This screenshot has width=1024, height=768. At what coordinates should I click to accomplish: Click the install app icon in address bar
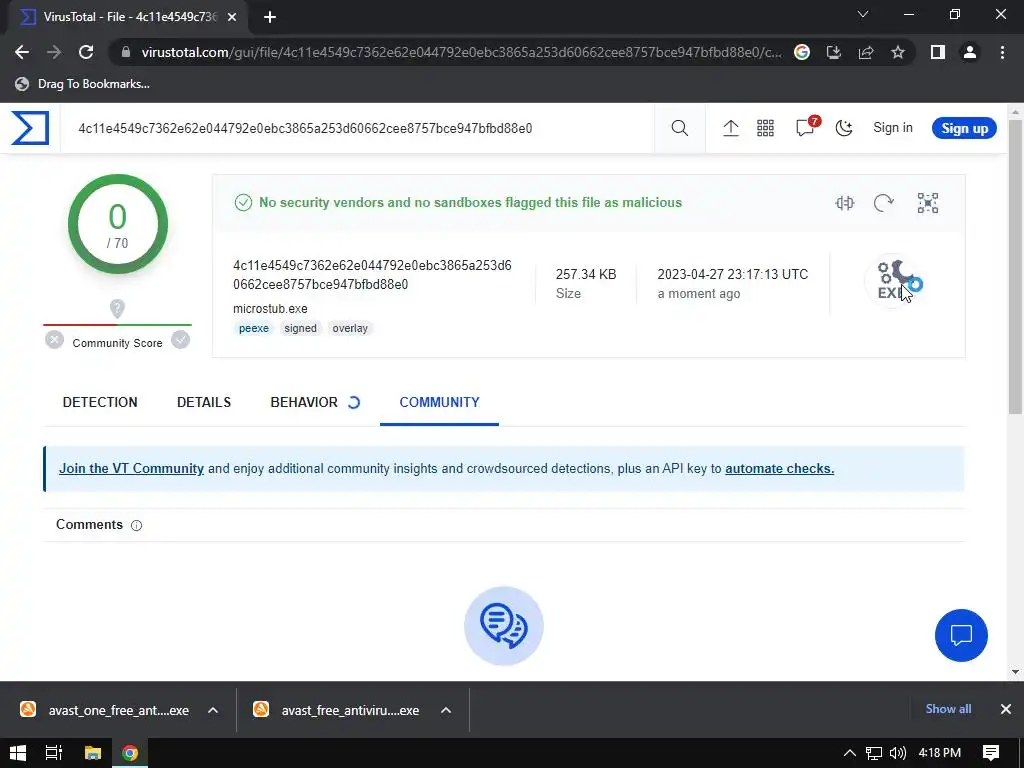[x=833, y=52]
